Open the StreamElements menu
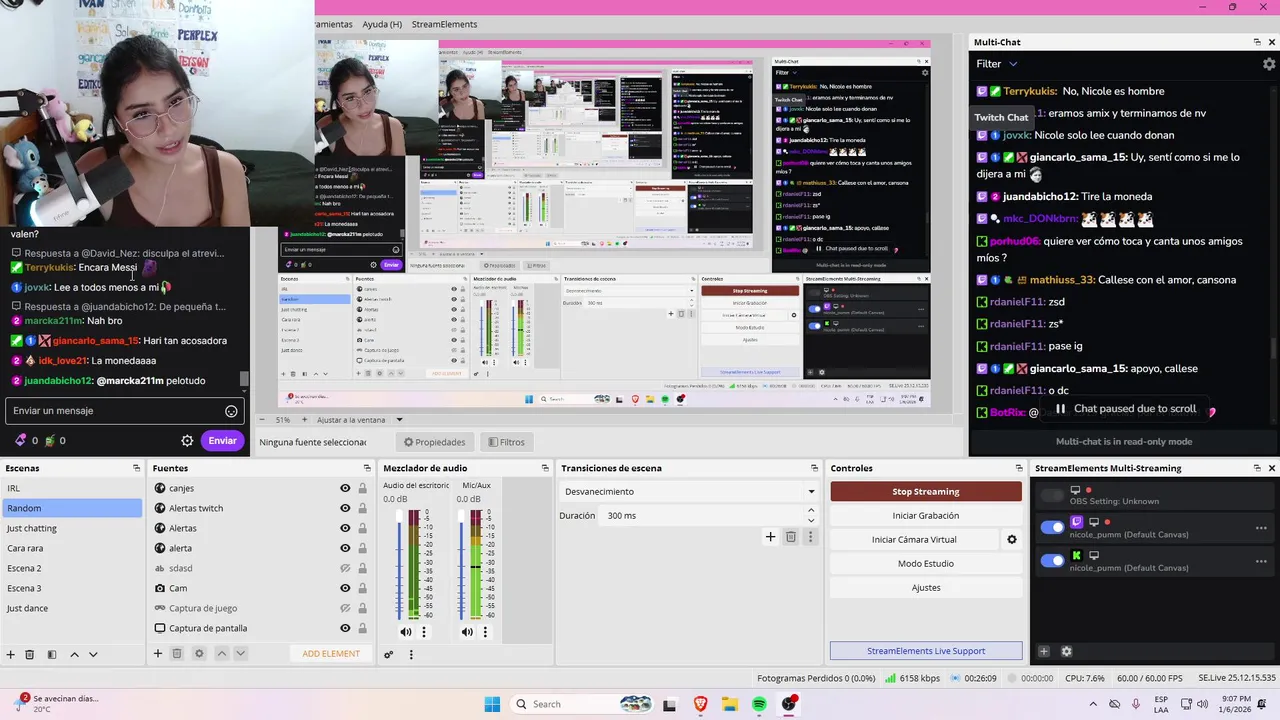 [444, 24]
